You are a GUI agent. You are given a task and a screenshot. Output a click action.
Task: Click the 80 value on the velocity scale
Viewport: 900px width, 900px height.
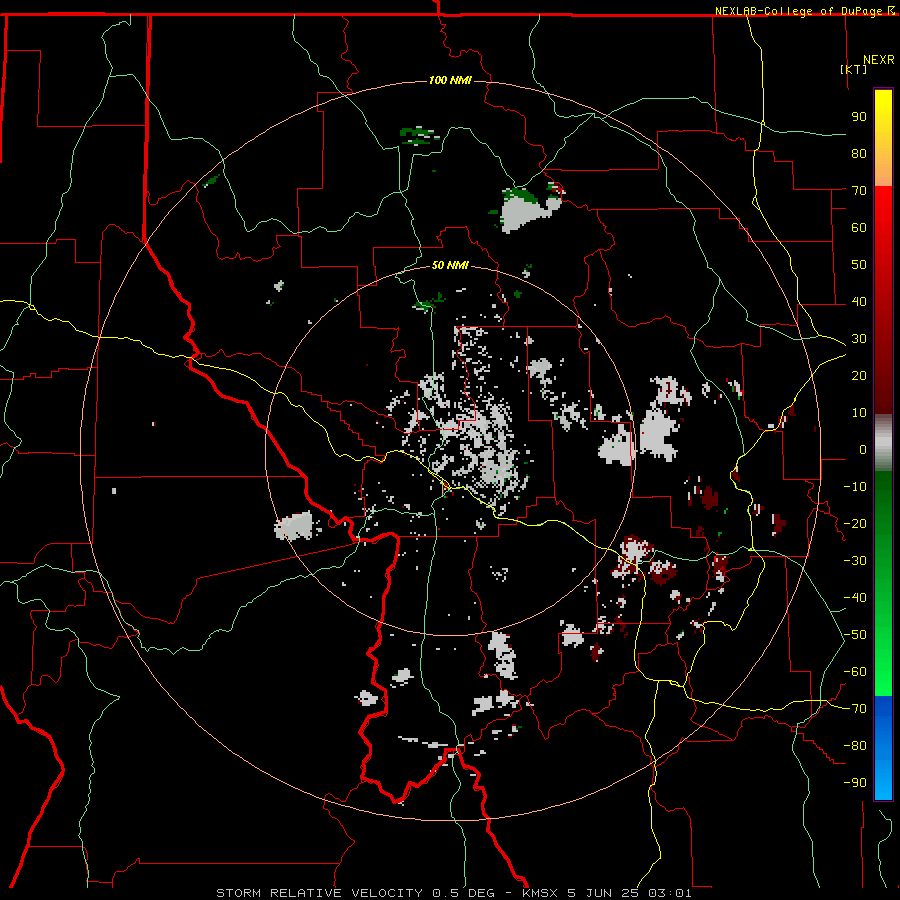click(859, 153)
